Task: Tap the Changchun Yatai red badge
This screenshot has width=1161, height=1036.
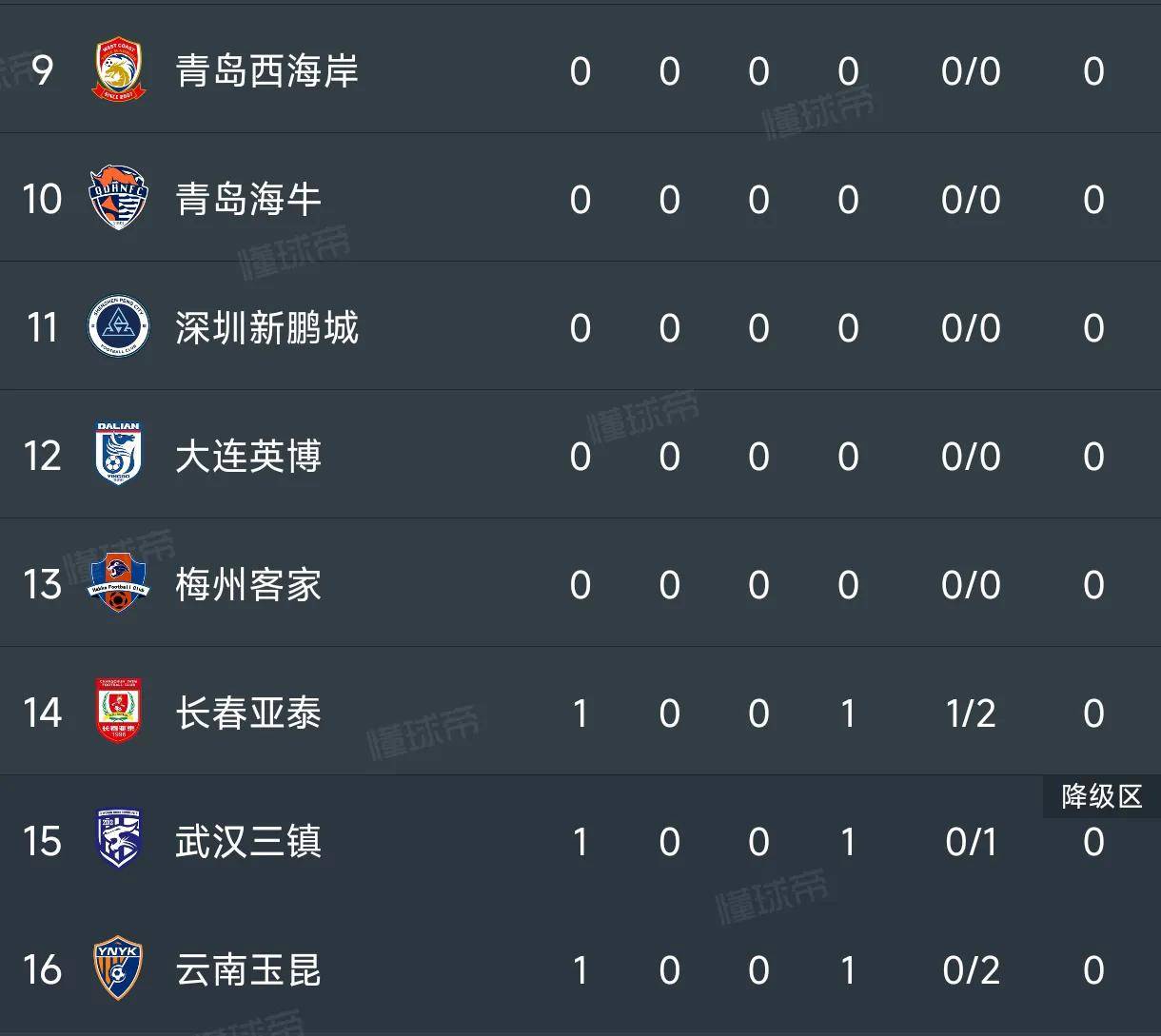Action: click(x=119, y=712)
